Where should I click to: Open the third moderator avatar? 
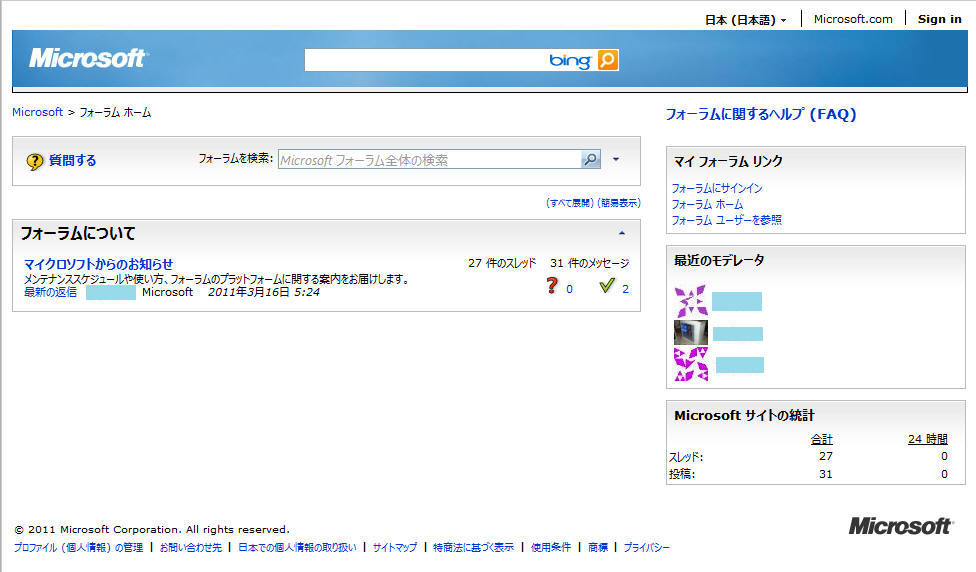pyautogui.click(x=691, y=364)
